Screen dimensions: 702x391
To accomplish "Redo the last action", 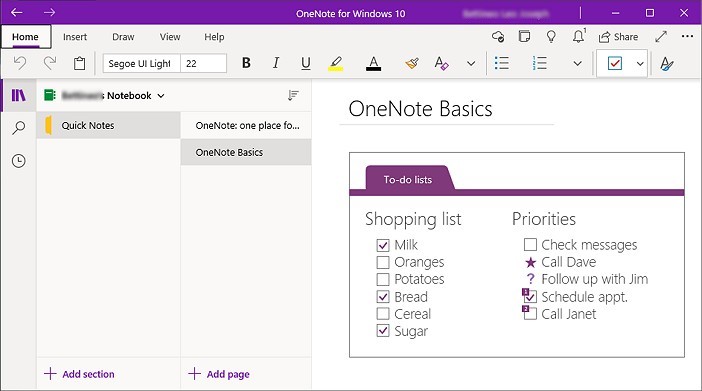I will point(50,63).
